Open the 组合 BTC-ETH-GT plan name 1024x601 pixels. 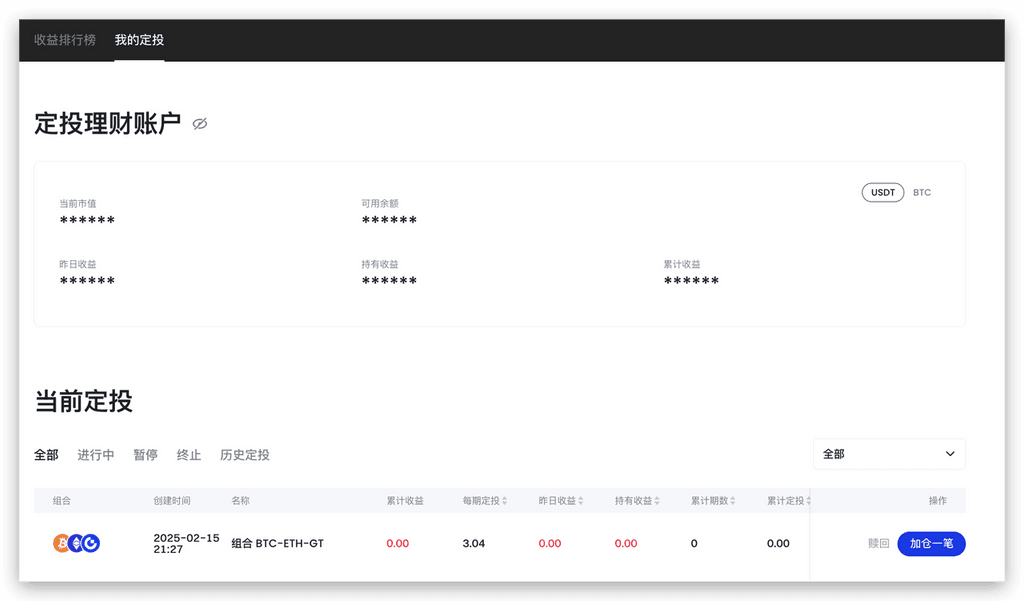[277, 543]
